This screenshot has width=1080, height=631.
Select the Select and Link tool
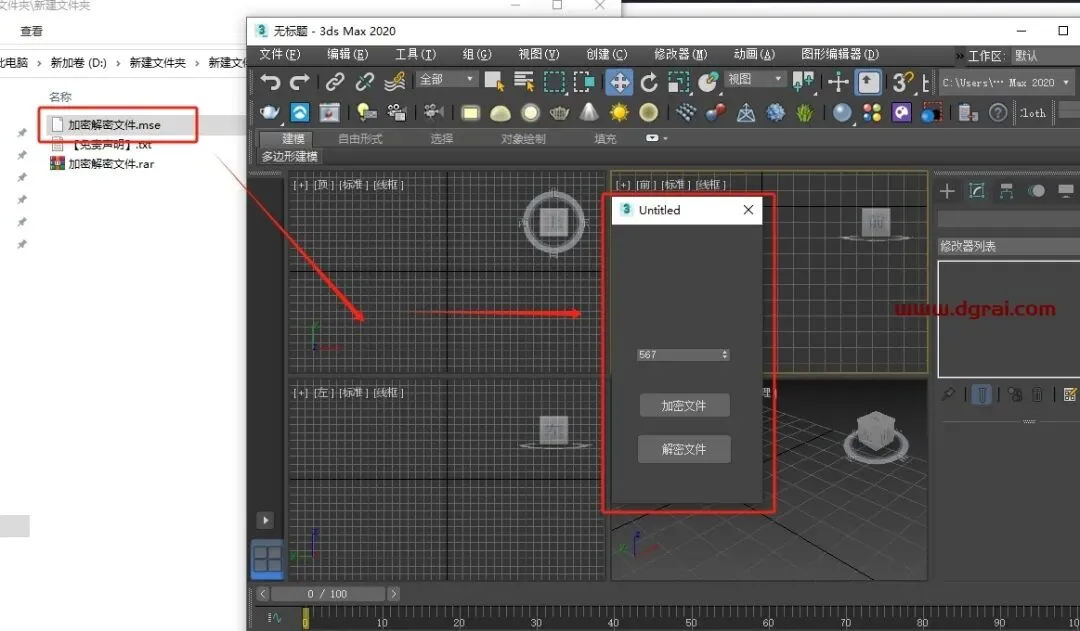coord(335,82)
